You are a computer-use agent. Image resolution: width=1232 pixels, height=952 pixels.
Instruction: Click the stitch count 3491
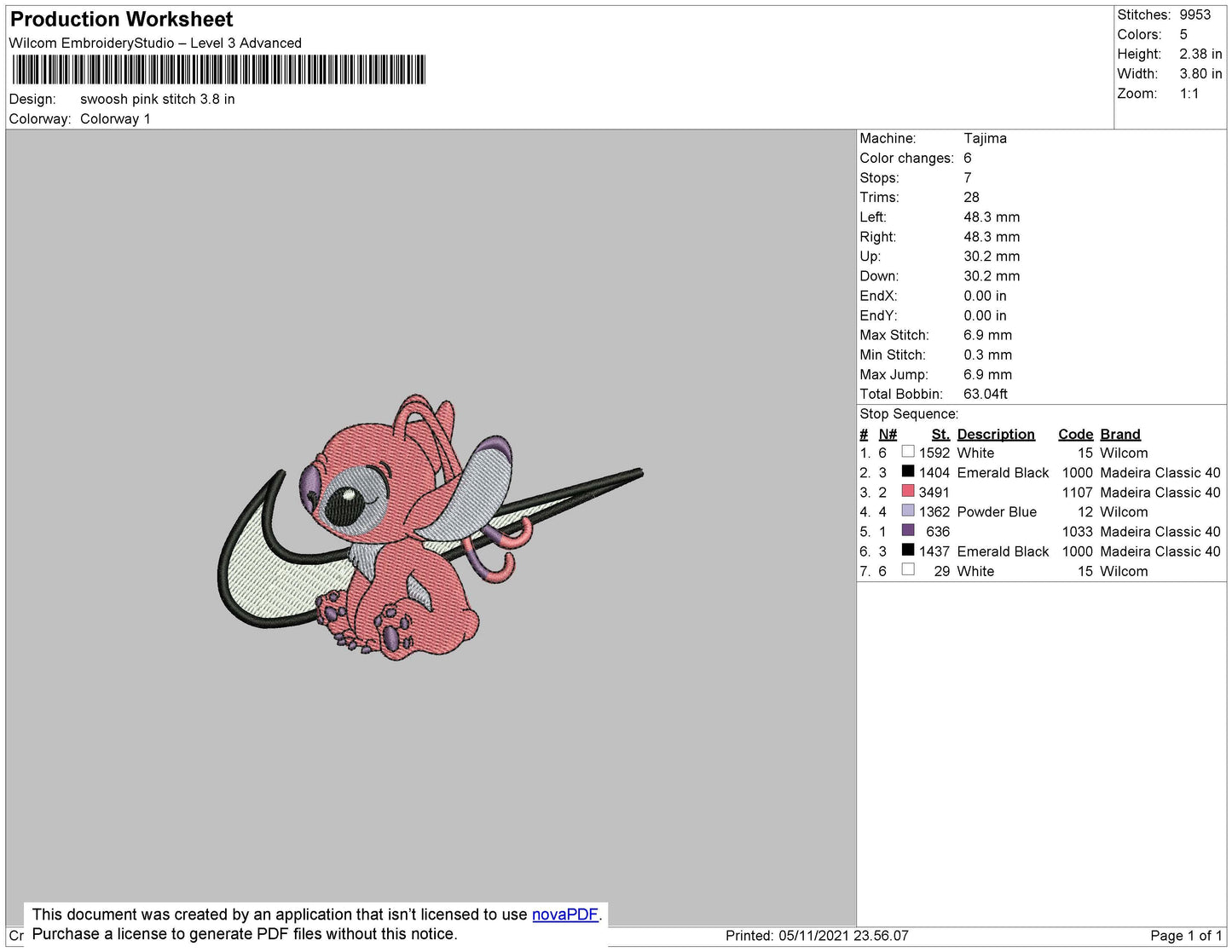point(934,492)
